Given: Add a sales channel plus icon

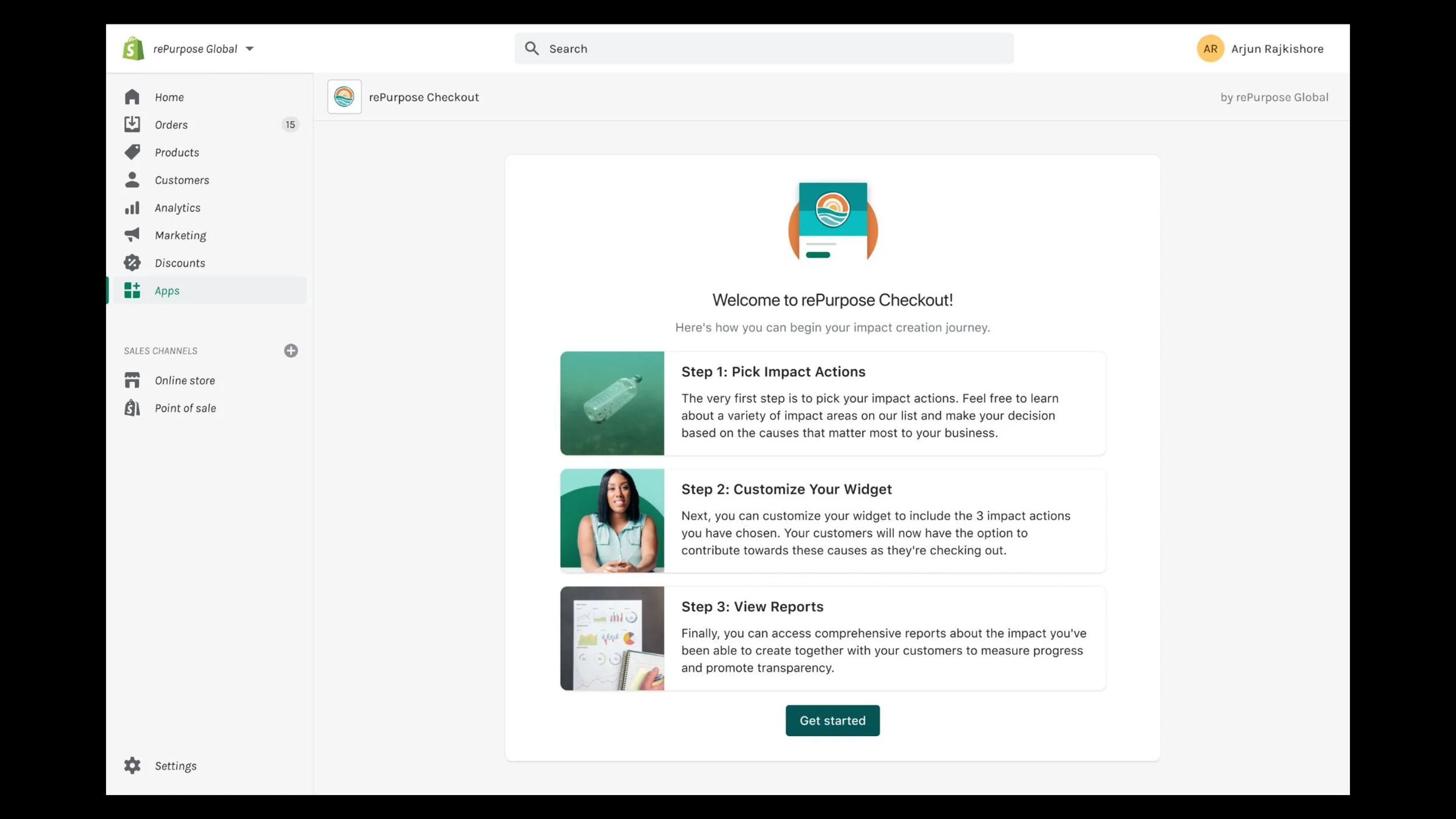Looking at the screenshot, I should pos(291,351).
